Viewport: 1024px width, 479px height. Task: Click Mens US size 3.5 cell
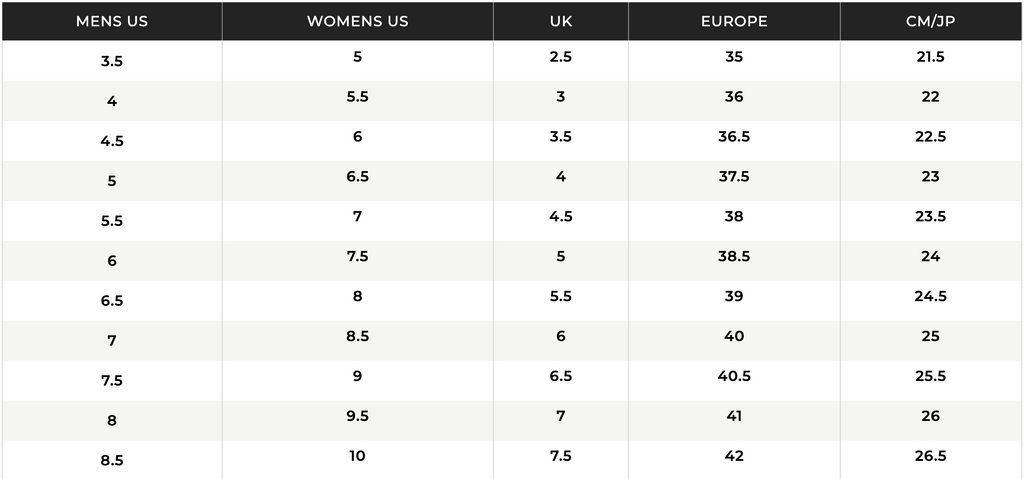(112, 61)
